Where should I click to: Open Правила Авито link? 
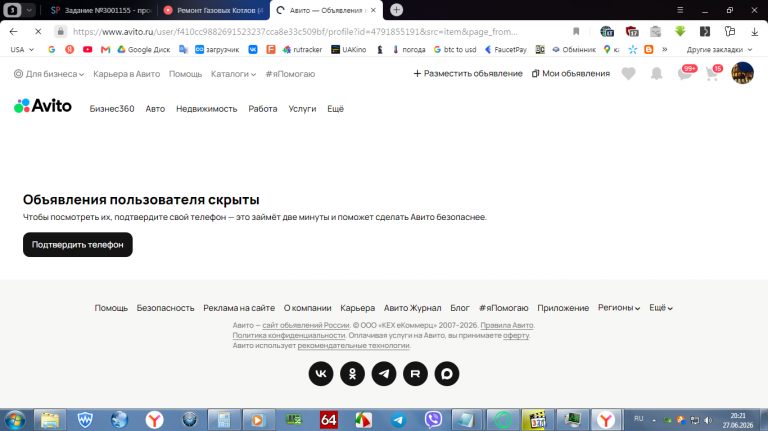coord(506,325)
